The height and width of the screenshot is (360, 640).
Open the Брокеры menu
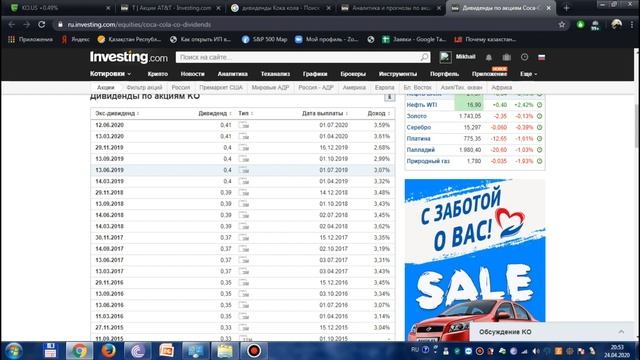pyautogui.click(x=353, y=74)
